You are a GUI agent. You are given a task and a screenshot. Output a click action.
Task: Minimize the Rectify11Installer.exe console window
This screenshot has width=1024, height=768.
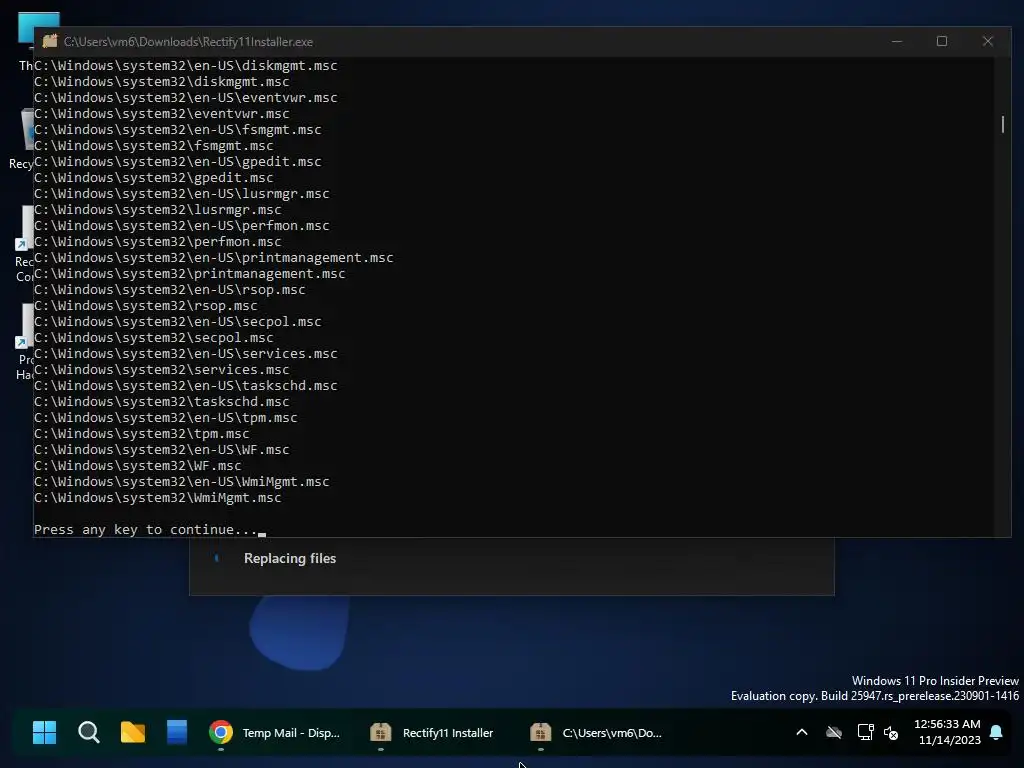click(x=897, y=41)
